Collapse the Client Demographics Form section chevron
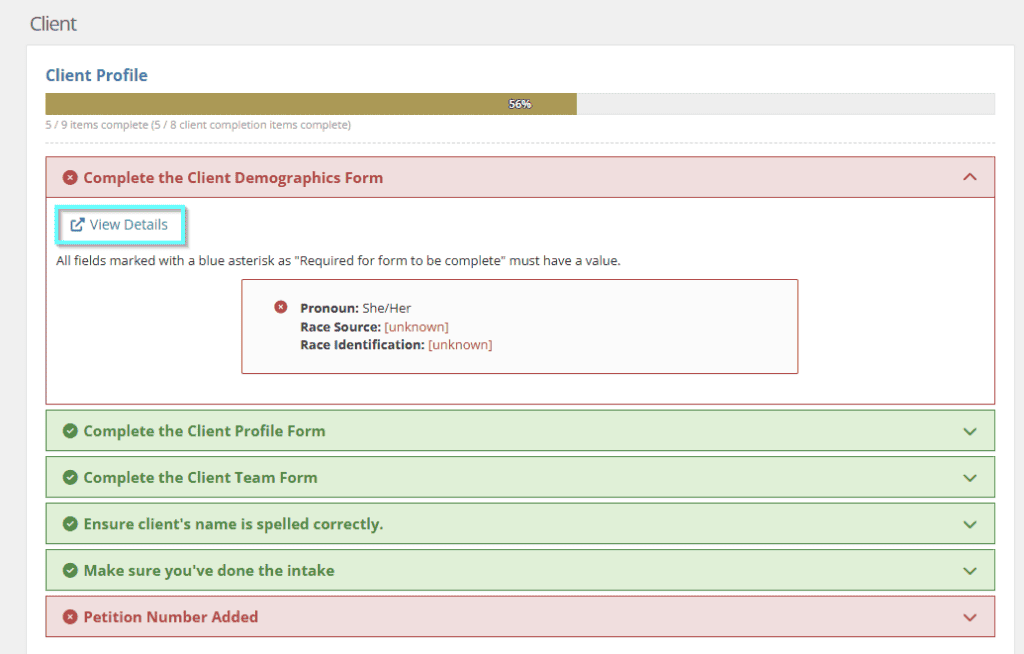 click(x=970, y=177)
